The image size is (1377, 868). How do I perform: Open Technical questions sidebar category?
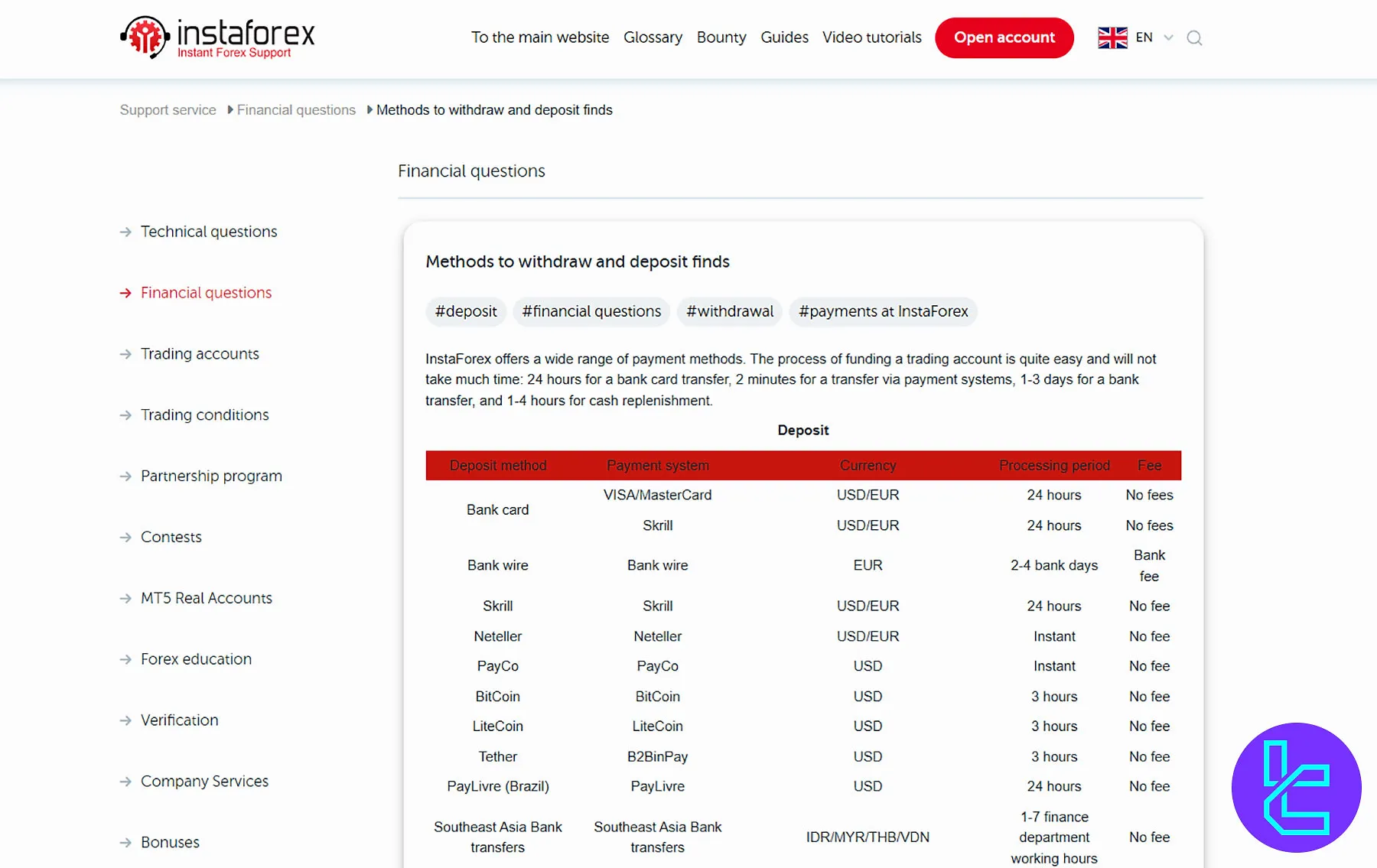(x=209, y=232)
